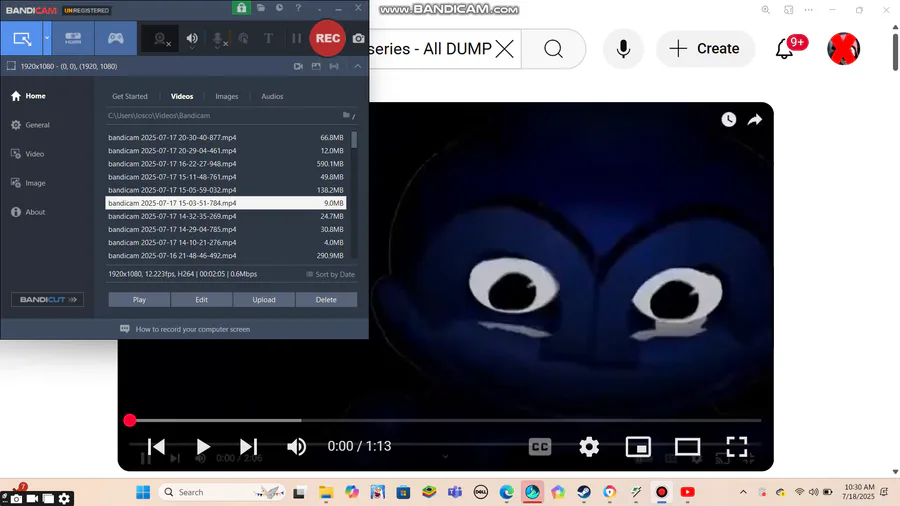This screenshot has height=506, width=900.
Task: Start recording with the red REC button
Action: 328,38
